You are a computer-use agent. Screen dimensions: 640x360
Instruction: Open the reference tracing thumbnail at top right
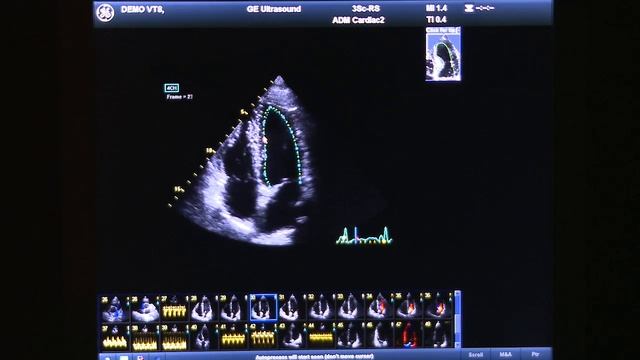coord(443,54)
